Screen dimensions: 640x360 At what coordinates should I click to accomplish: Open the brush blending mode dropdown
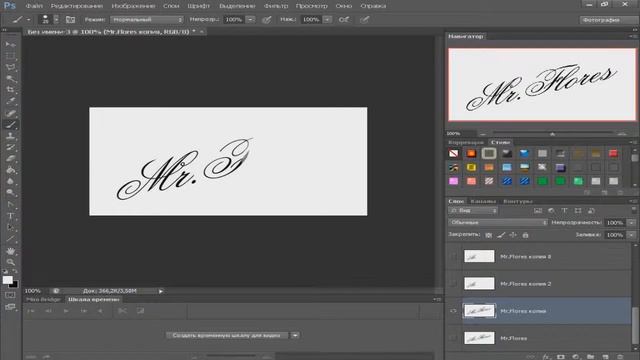pos(147,20)
